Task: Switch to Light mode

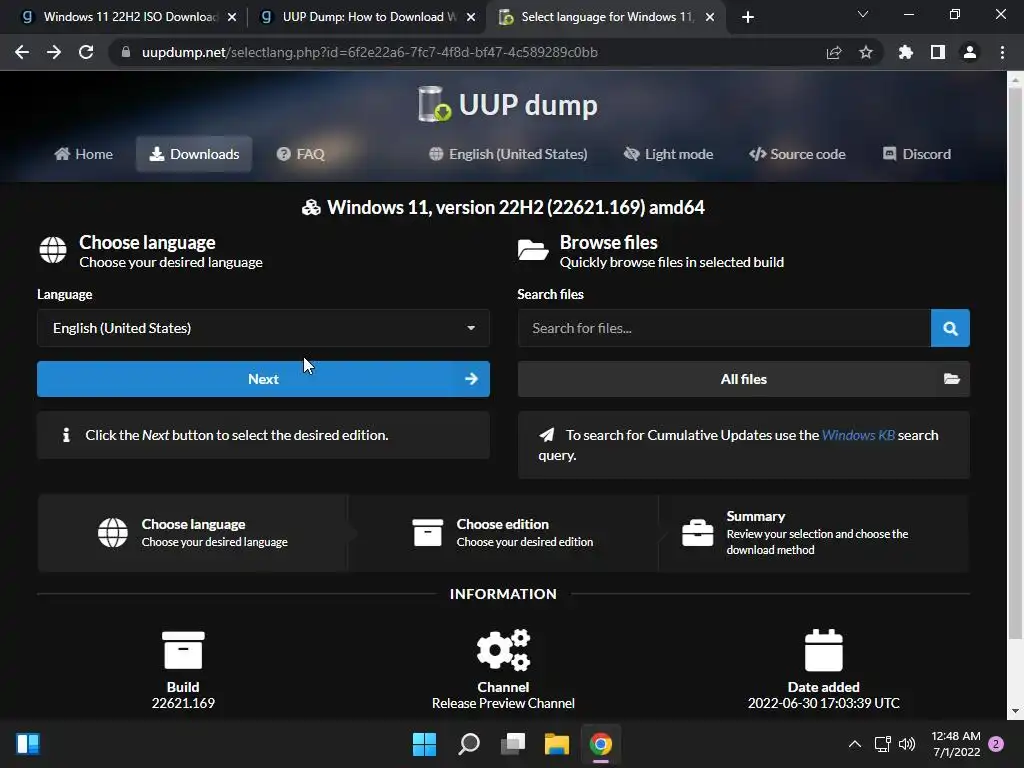Action: [668, 154]
